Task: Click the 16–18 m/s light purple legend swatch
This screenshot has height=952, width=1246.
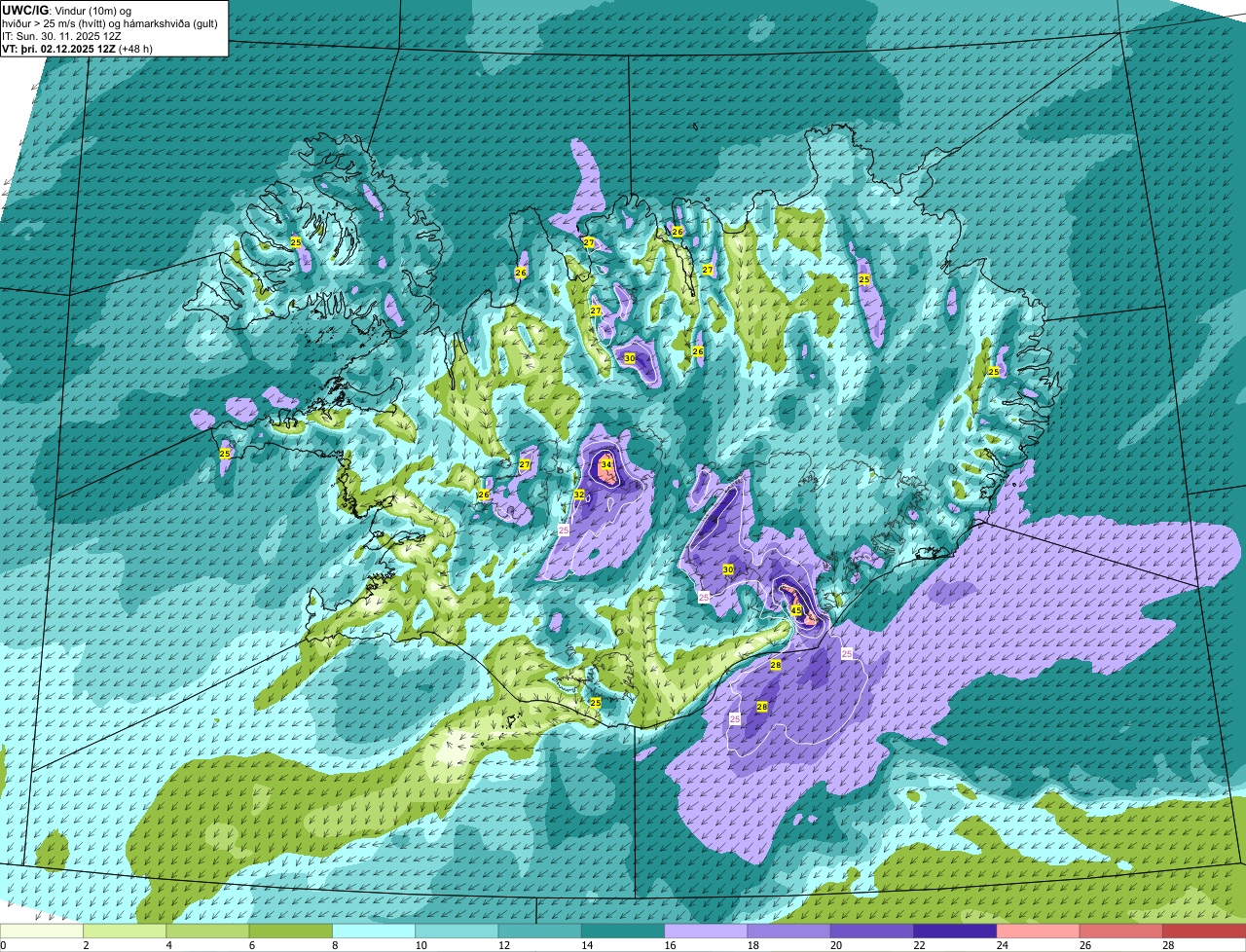Action: tap(706, 931)
